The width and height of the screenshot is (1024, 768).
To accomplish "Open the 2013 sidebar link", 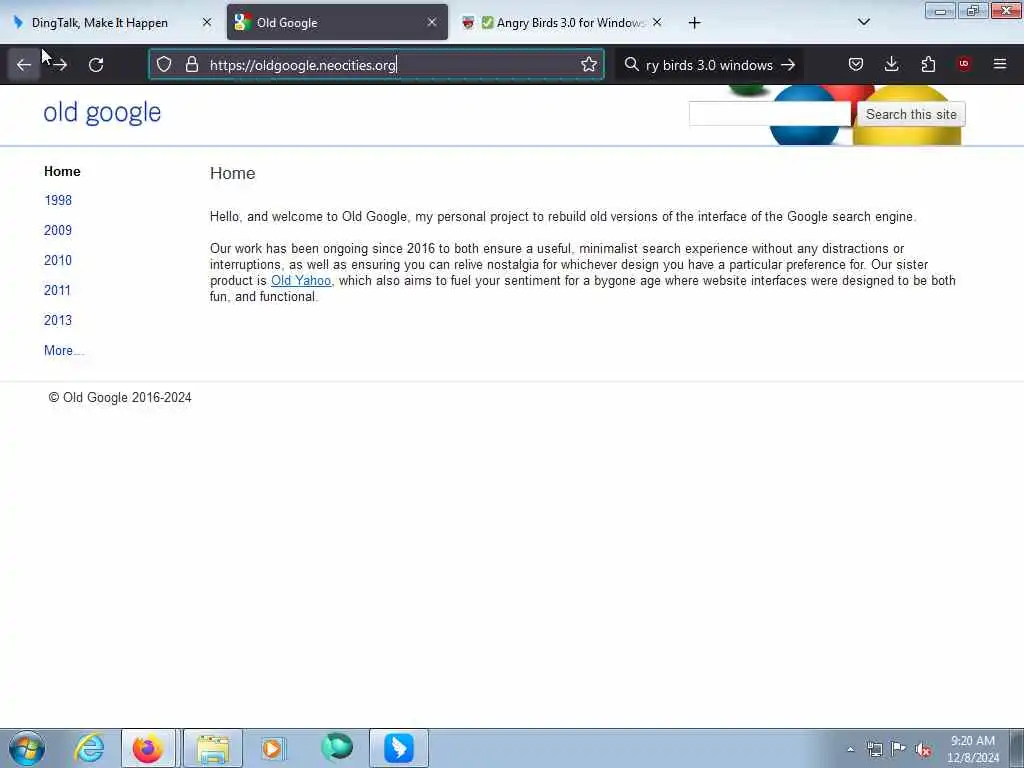I will 57,321.
